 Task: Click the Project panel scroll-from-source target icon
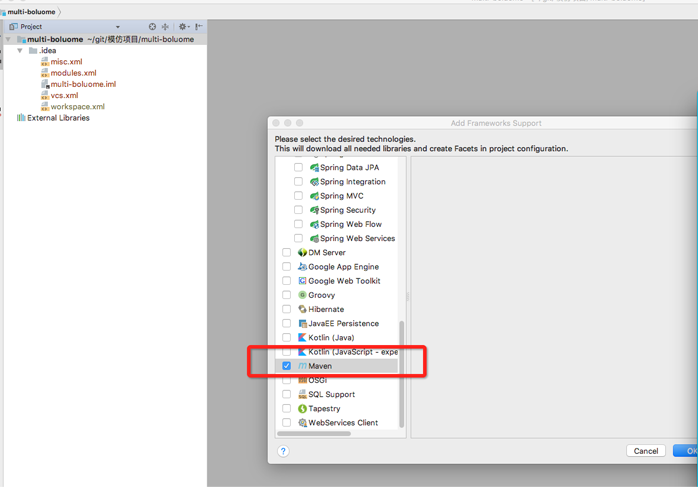[152, 27]
